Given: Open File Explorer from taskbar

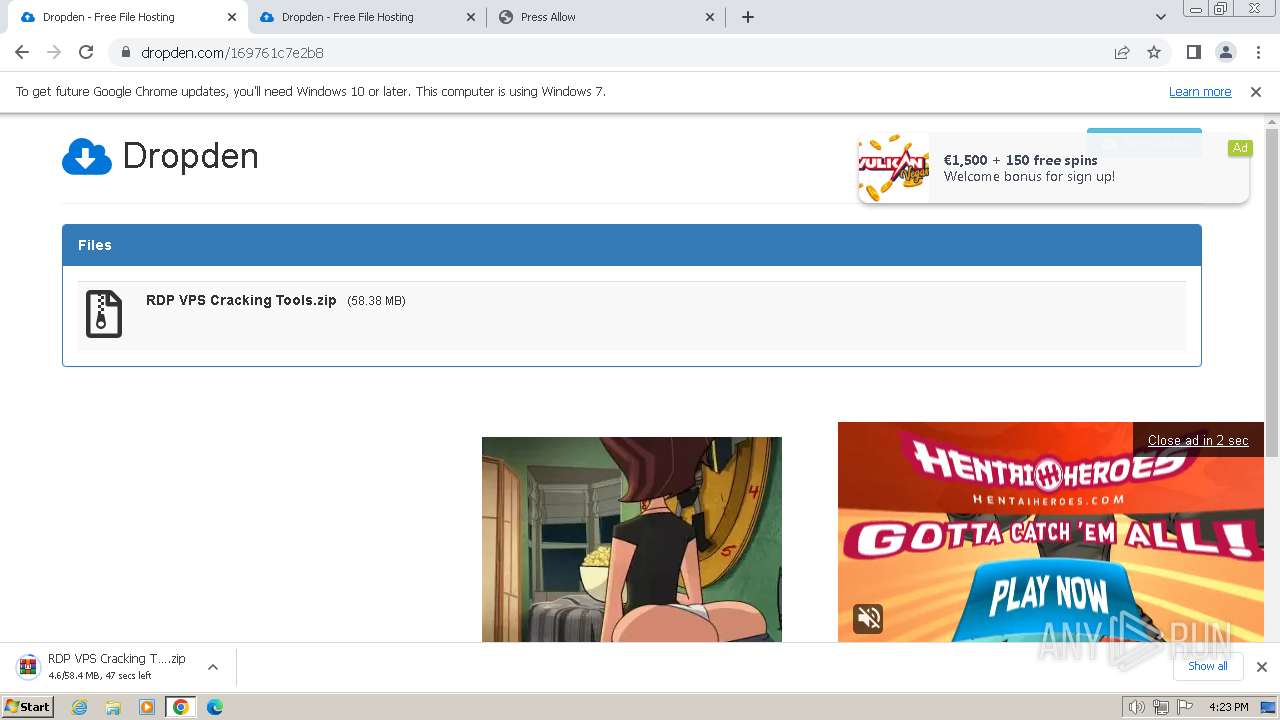Looking at the screenshot, I should (113, 707).
